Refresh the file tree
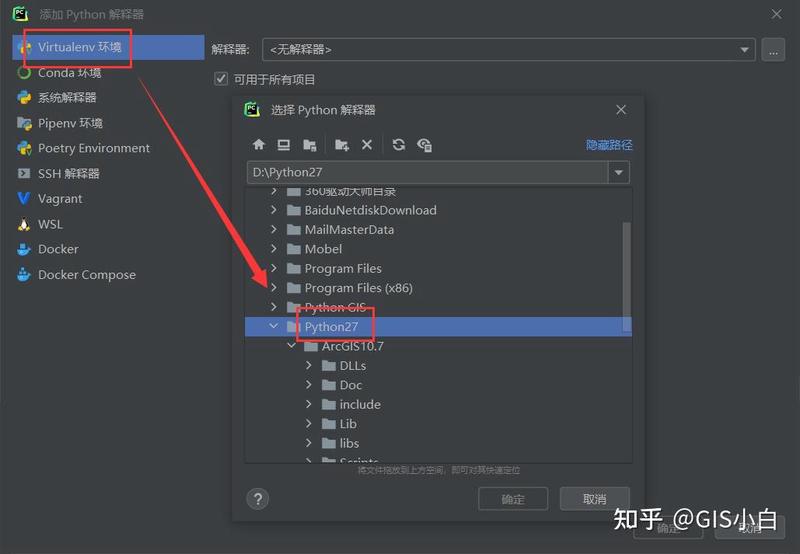 tap(399, 145)
